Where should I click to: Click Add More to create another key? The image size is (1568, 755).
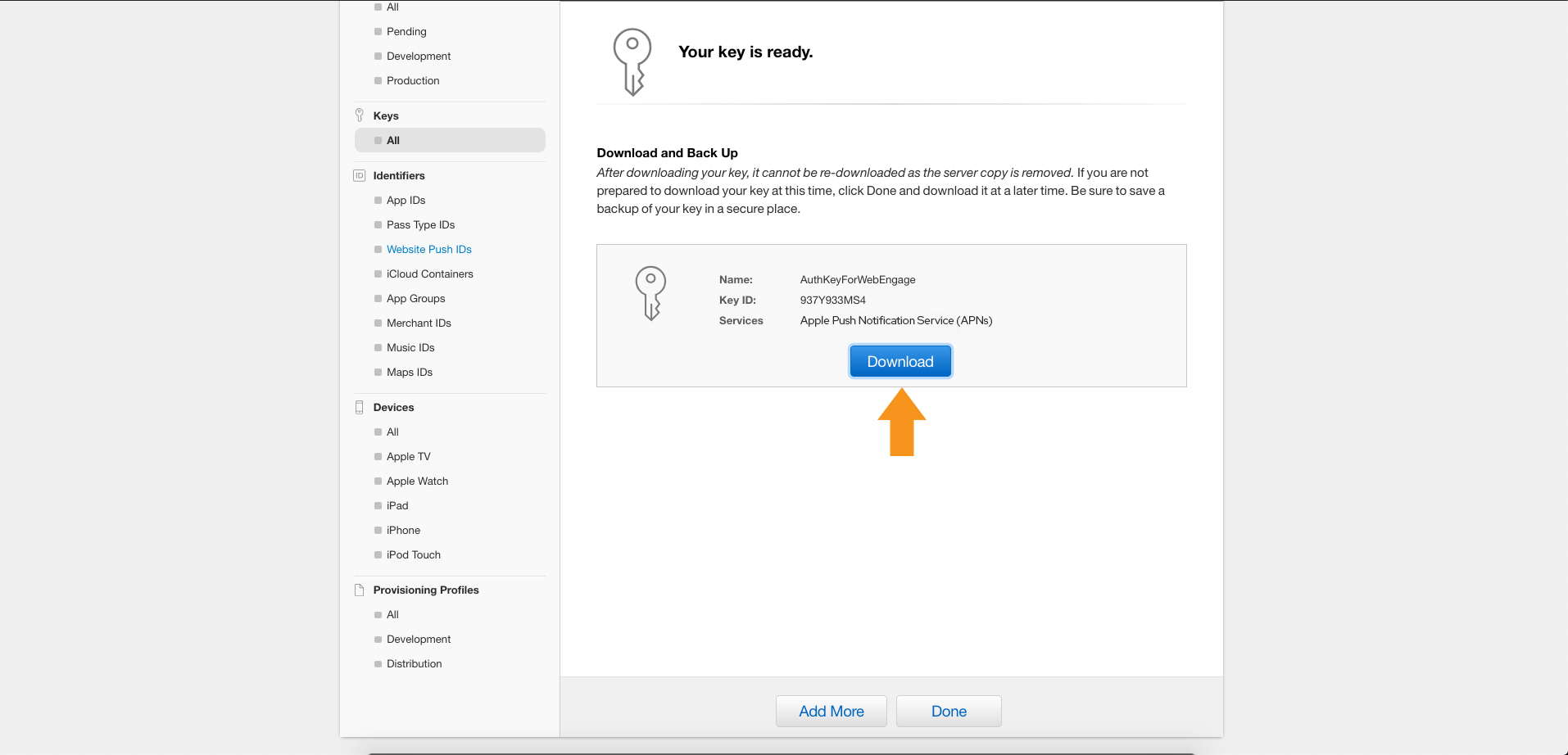(x=831, y=711)
